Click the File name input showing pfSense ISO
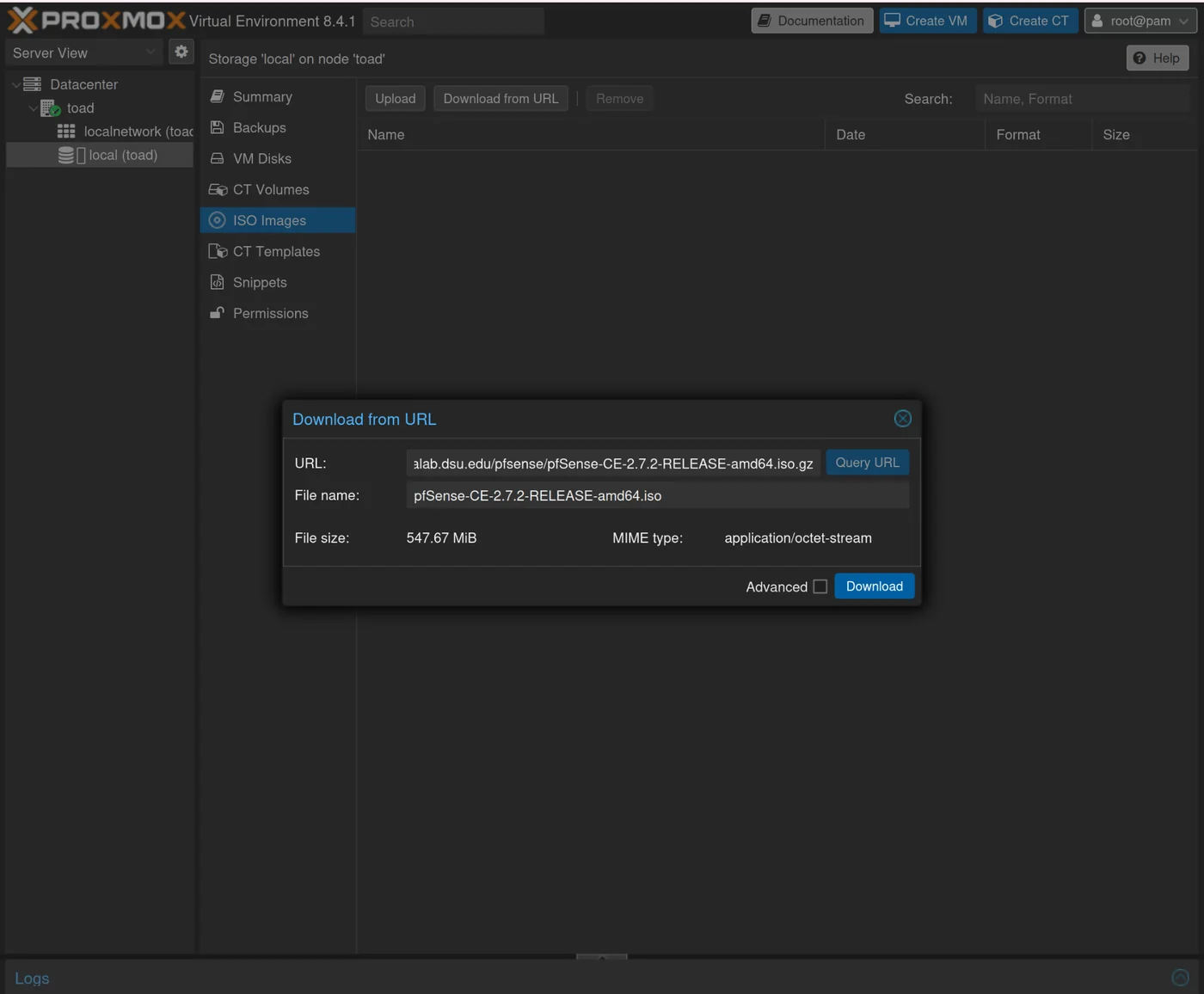This screenshot has width=1204, height=994. pos(657,495)
